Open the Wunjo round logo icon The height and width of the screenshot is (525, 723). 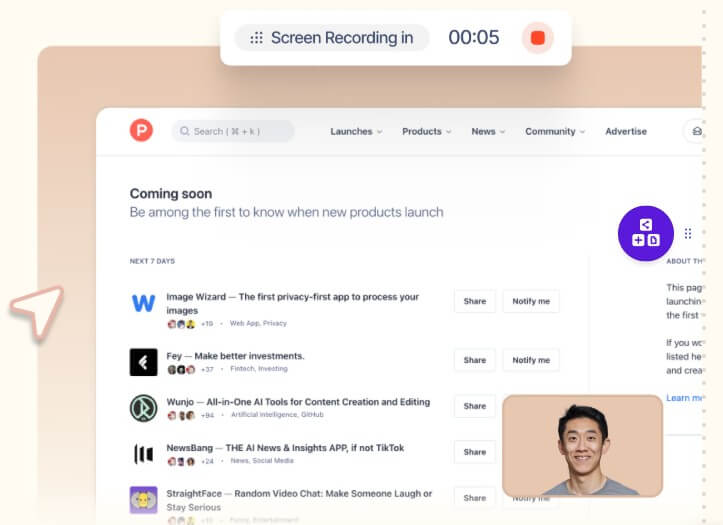click(143, 408)
